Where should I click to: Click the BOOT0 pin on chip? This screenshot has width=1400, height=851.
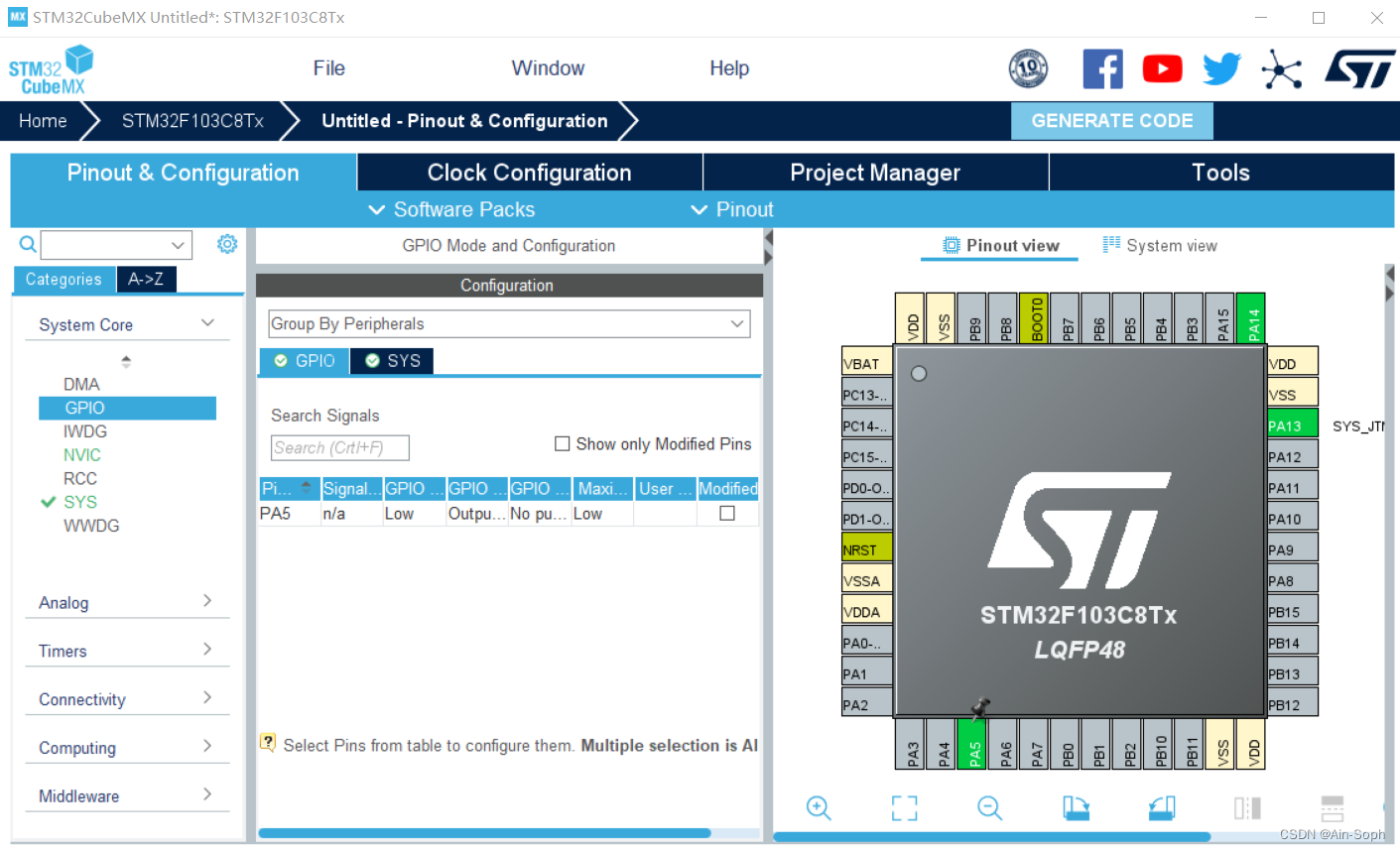tap(1034, 317)
